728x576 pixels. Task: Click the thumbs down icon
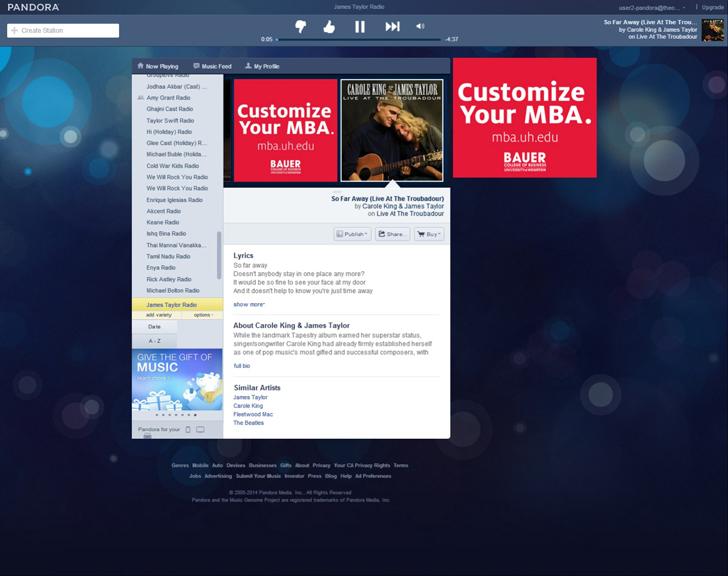301,26
